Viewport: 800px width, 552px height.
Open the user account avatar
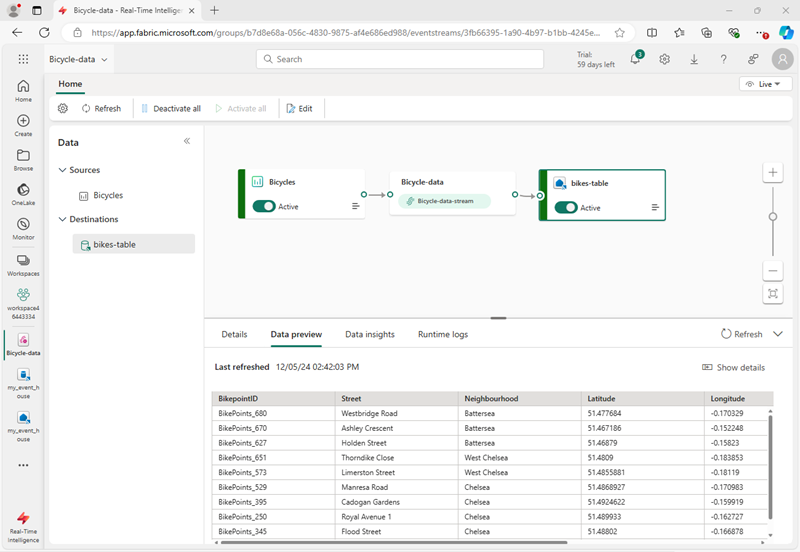[783, 59]
